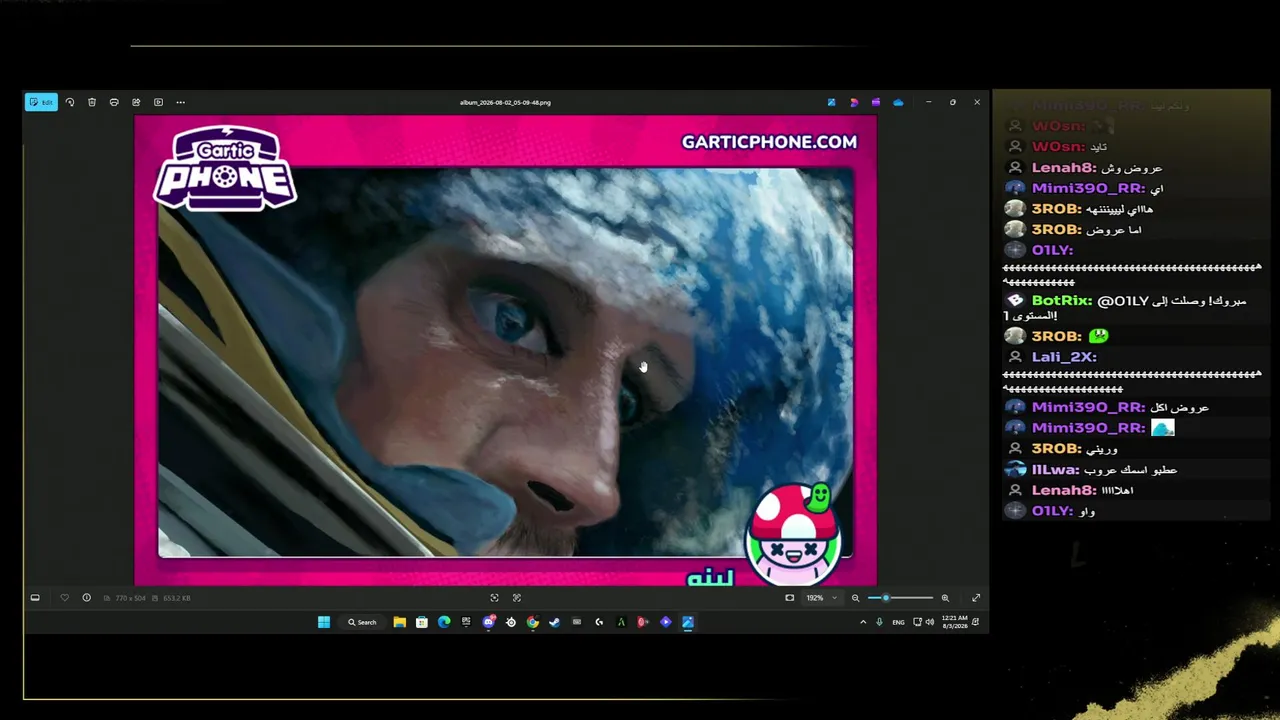Show file info using the info icon

pyautogui.click(x=86, y=598)
